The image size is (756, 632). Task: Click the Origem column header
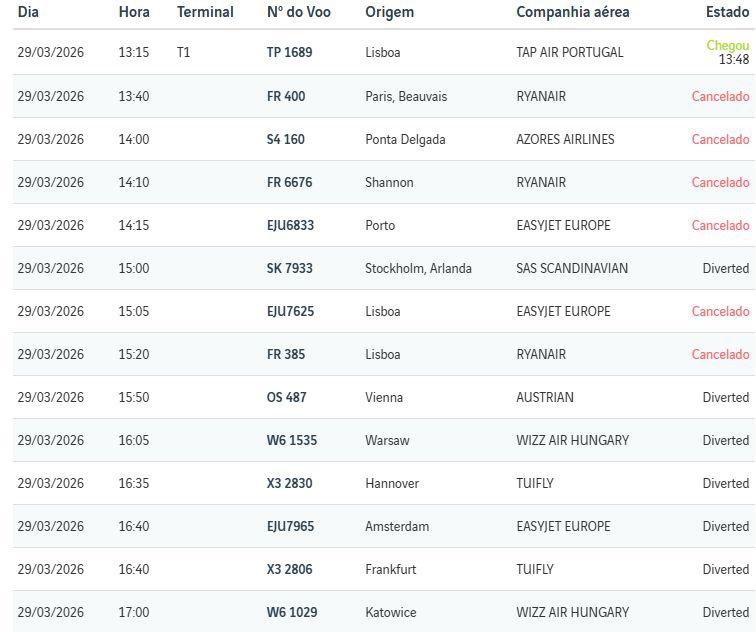pyautogui.click(x=390, y=12)
